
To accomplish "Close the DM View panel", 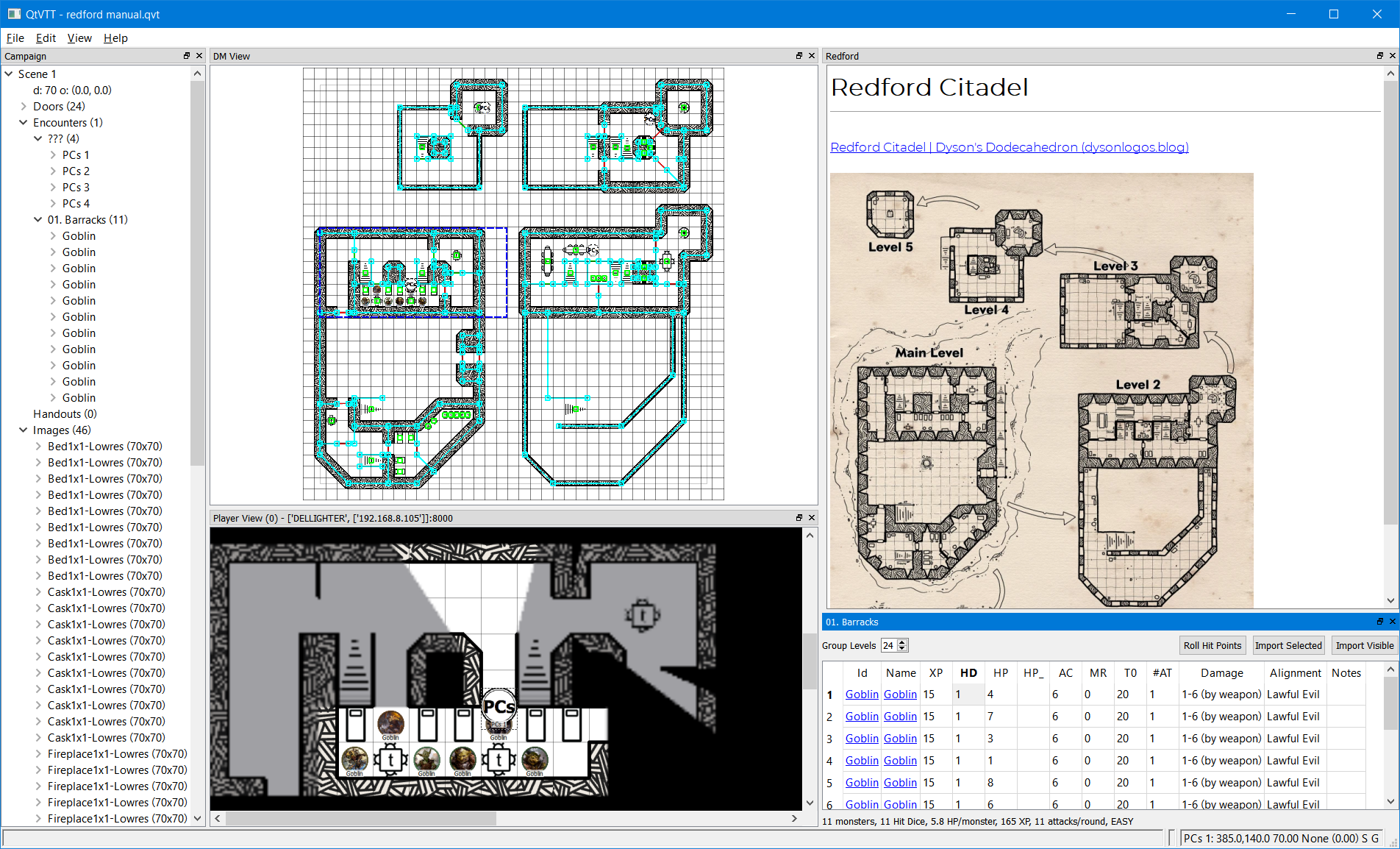I will point(812,56).
